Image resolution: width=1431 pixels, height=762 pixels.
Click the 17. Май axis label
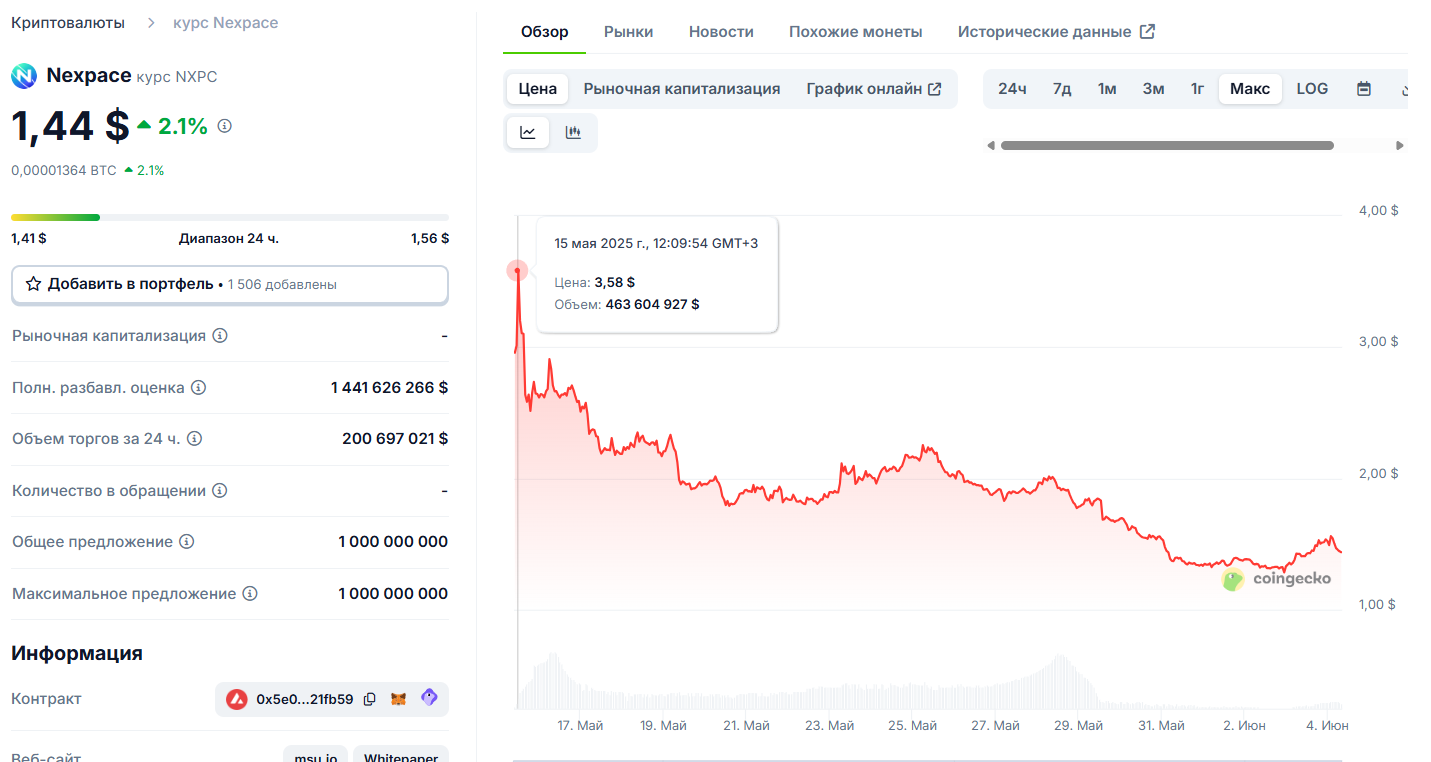click(x=580, y=725)
